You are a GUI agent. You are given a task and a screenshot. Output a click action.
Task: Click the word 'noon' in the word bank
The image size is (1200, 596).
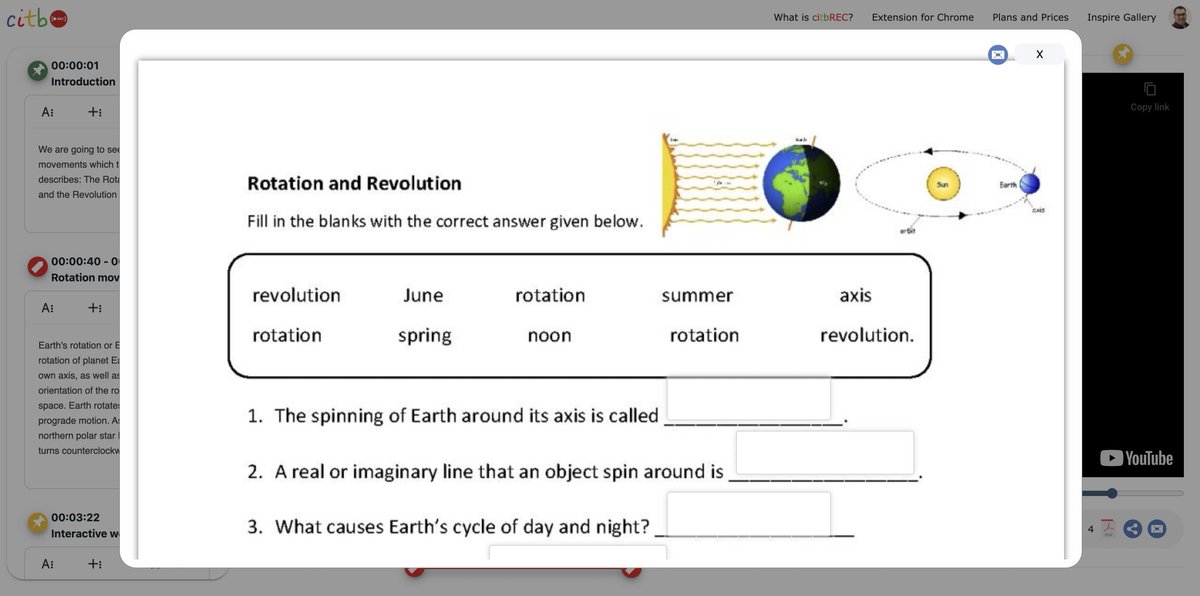point(549,336)
